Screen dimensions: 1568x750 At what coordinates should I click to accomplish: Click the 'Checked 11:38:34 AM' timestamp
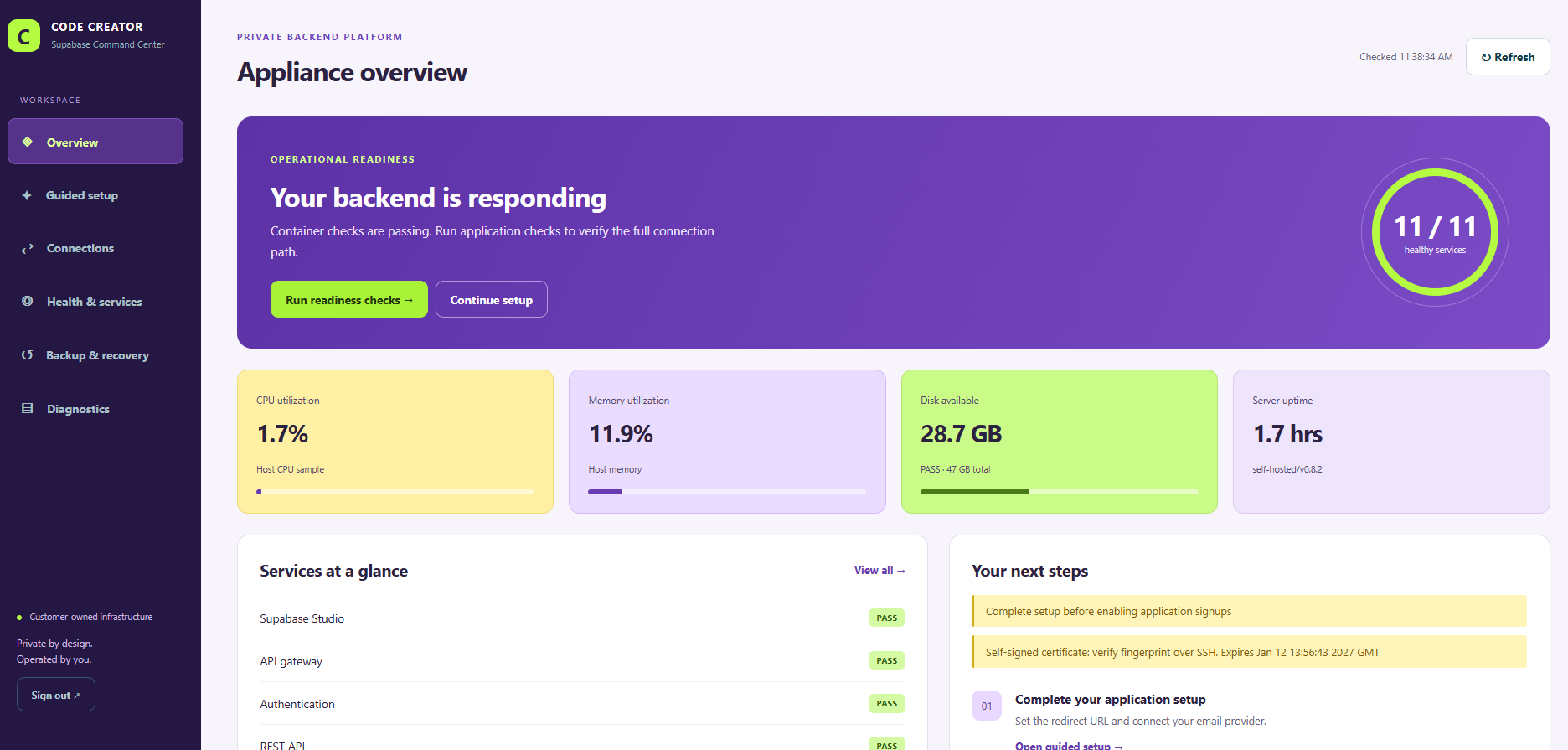tap(1406, 57)
